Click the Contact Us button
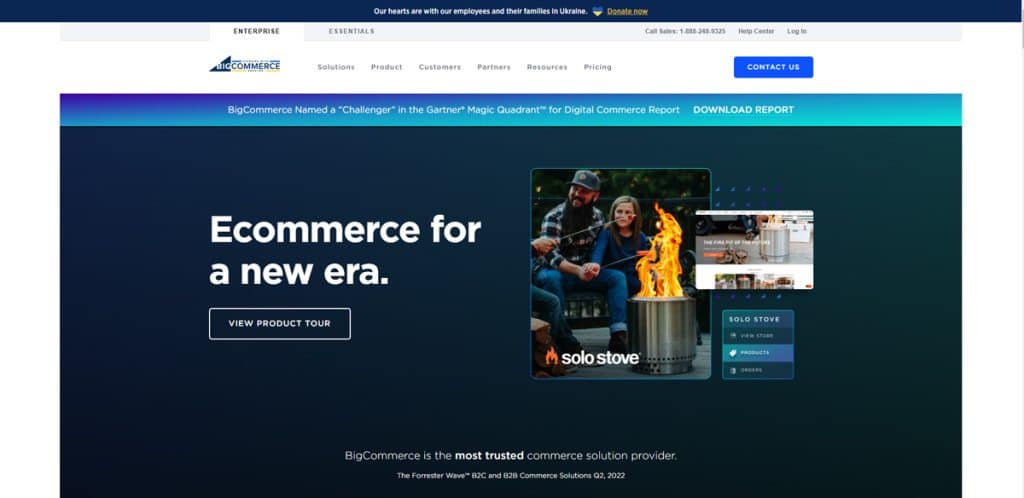1024x498 pixels. click(x=773, y=67)
